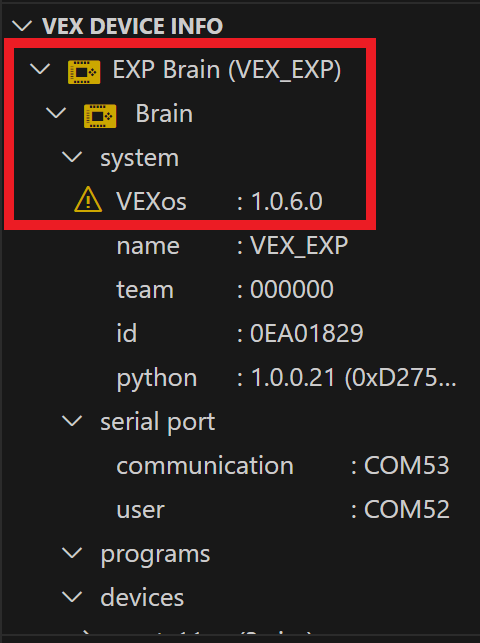
Task: Select the id 0EA01829 row
Action: click(x=240, y=333)
